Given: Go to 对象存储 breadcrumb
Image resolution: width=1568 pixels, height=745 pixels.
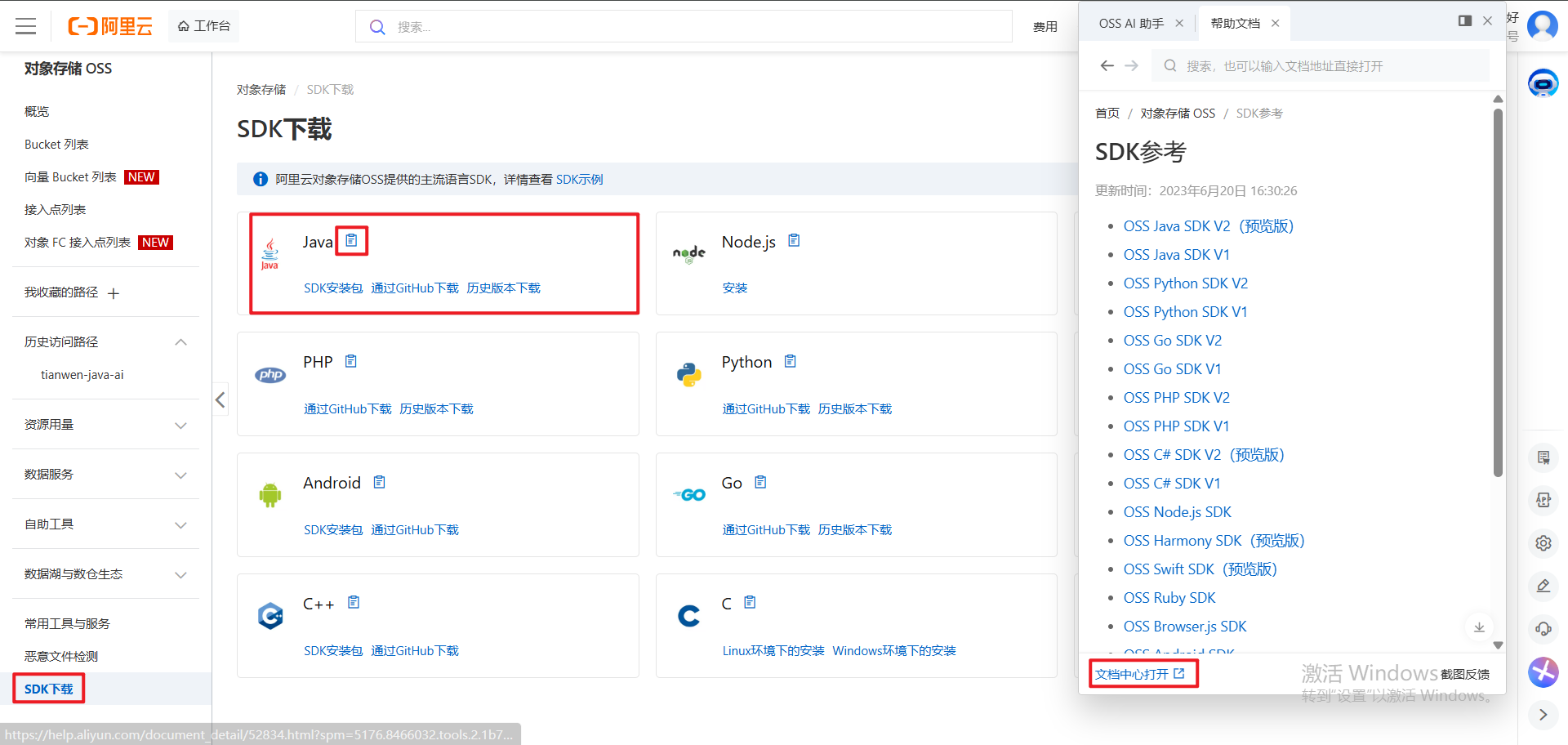Looking at the screenshot, I should tap(261, 89).
